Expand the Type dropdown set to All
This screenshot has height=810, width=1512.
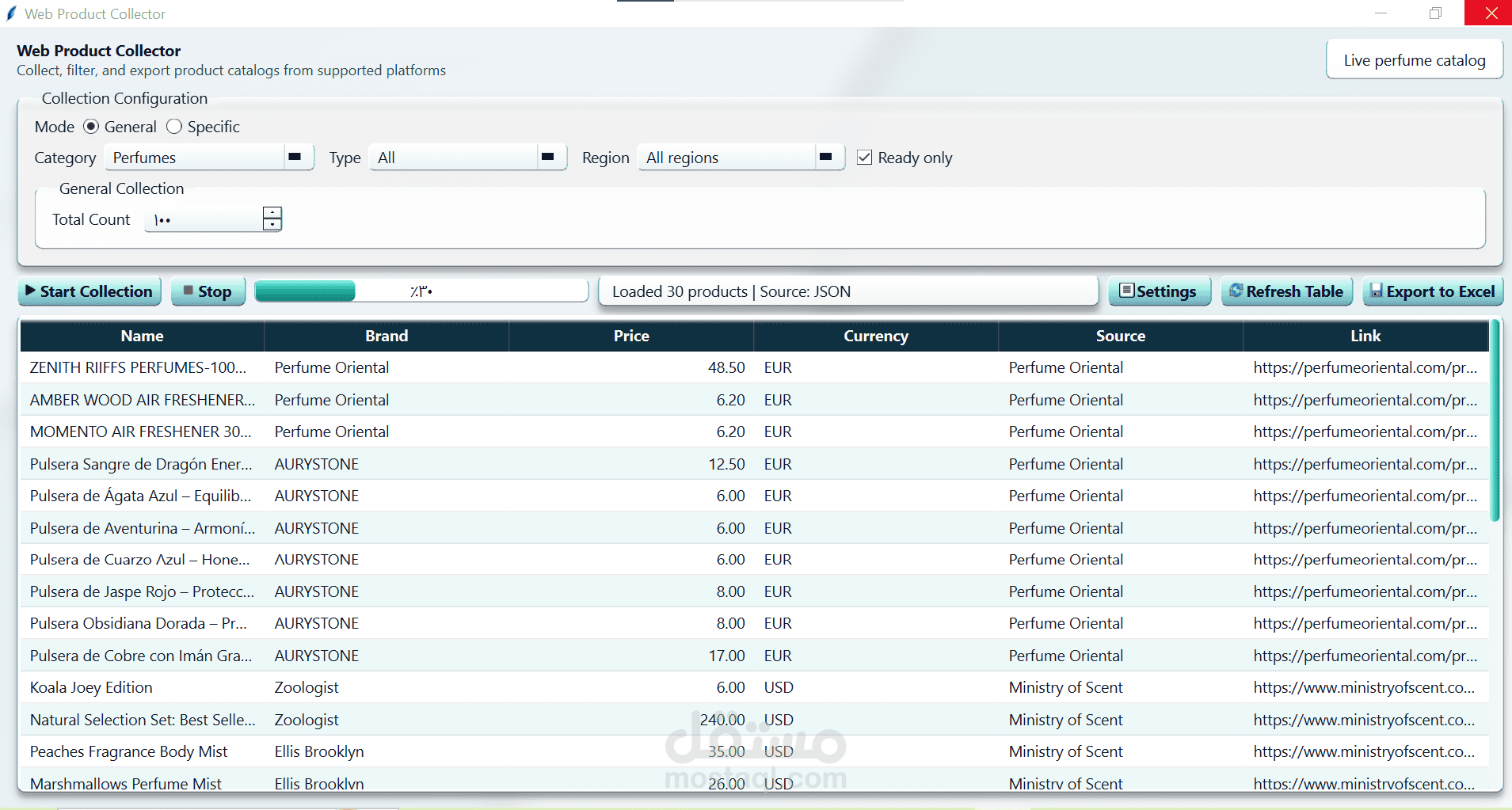pos(467,158)
